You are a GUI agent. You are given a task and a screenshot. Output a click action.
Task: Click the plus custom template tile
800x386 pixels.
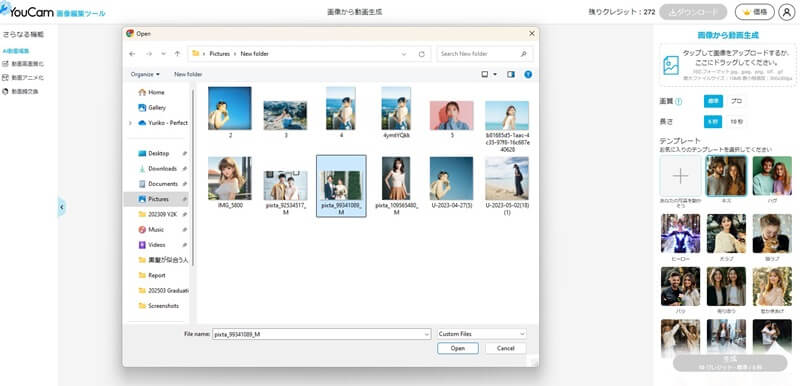point(680,176)
